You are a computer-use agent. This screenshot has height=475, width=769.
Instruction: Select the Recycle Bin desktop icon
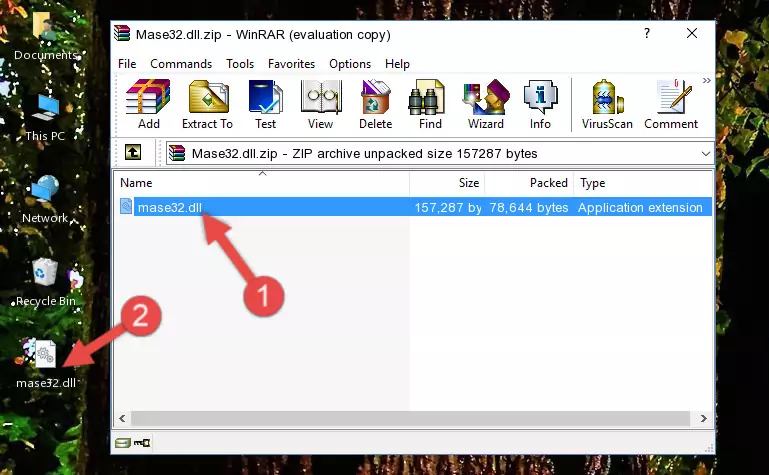click(x=46, y=283)
